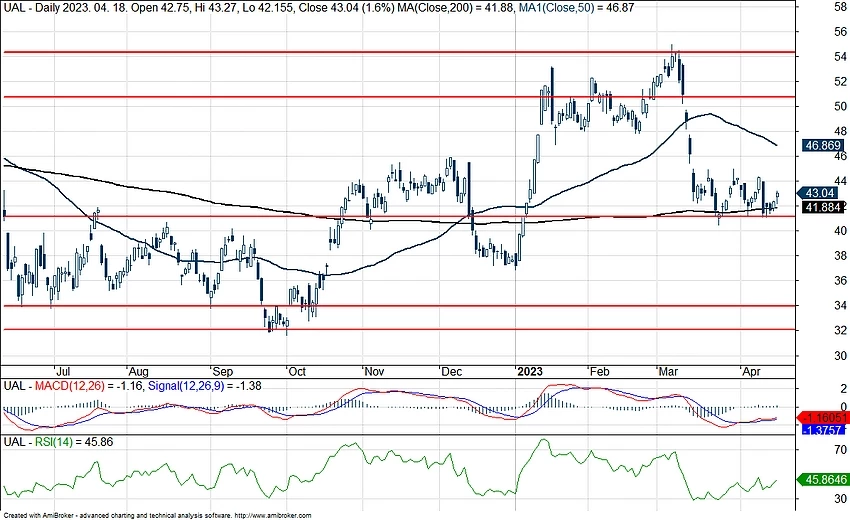Click the -1.16051 MACD value tag
This screenshot has width=850, height=520.
(x=825, y=418)
